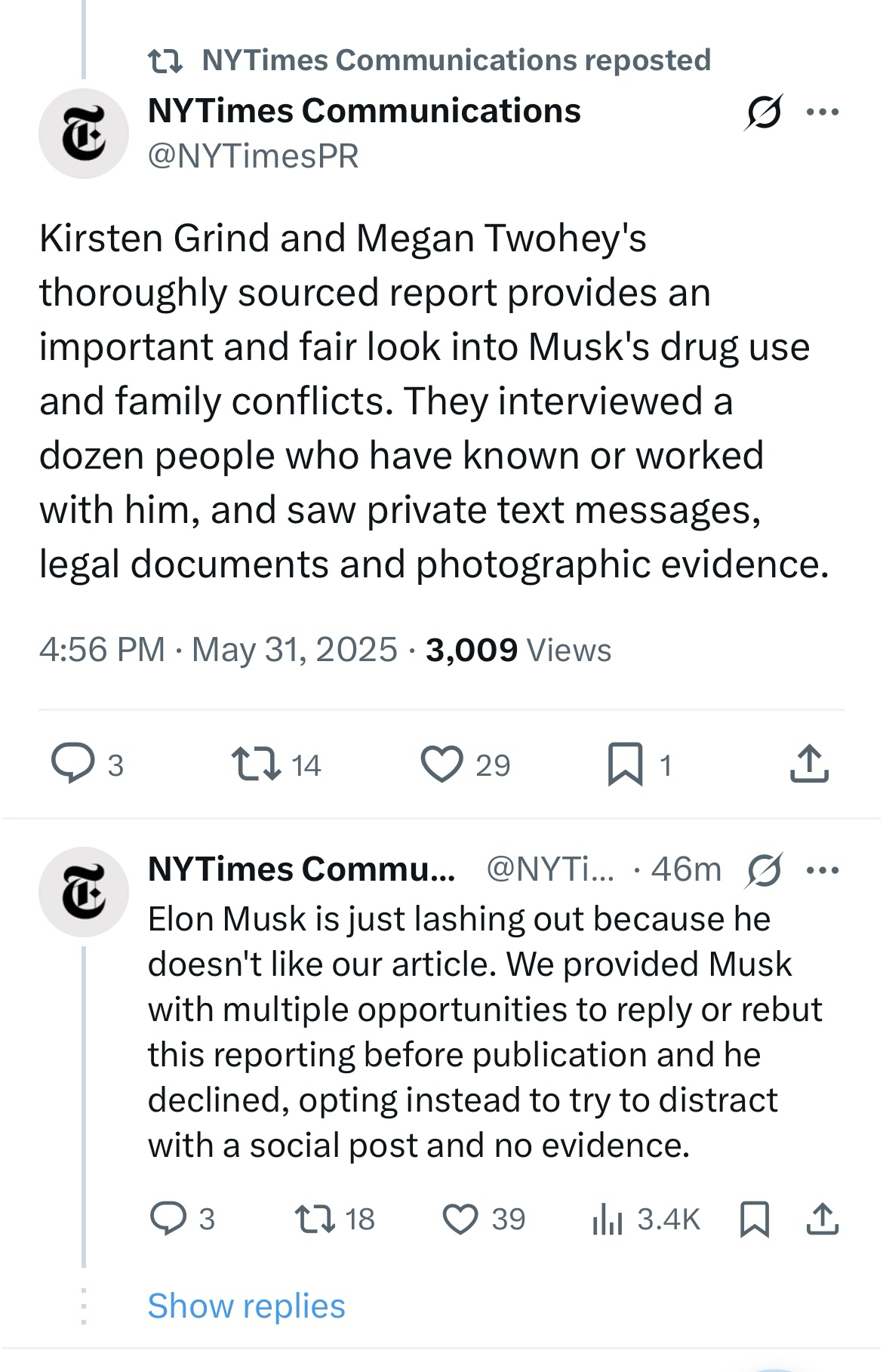883x1372 pixels.
Task: Share the reply post
Action: pyautogui.click(x=822, y=1218)
